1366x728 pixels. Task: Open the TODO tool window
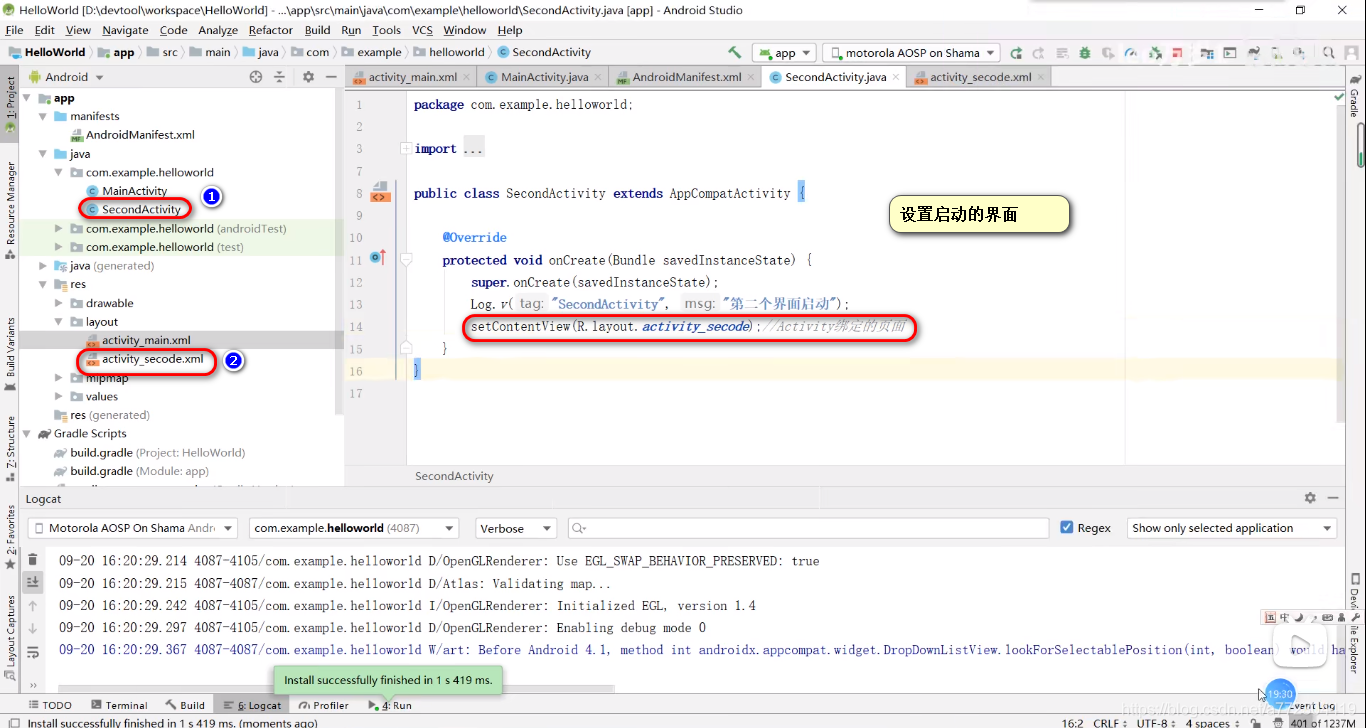pos(50,705)
